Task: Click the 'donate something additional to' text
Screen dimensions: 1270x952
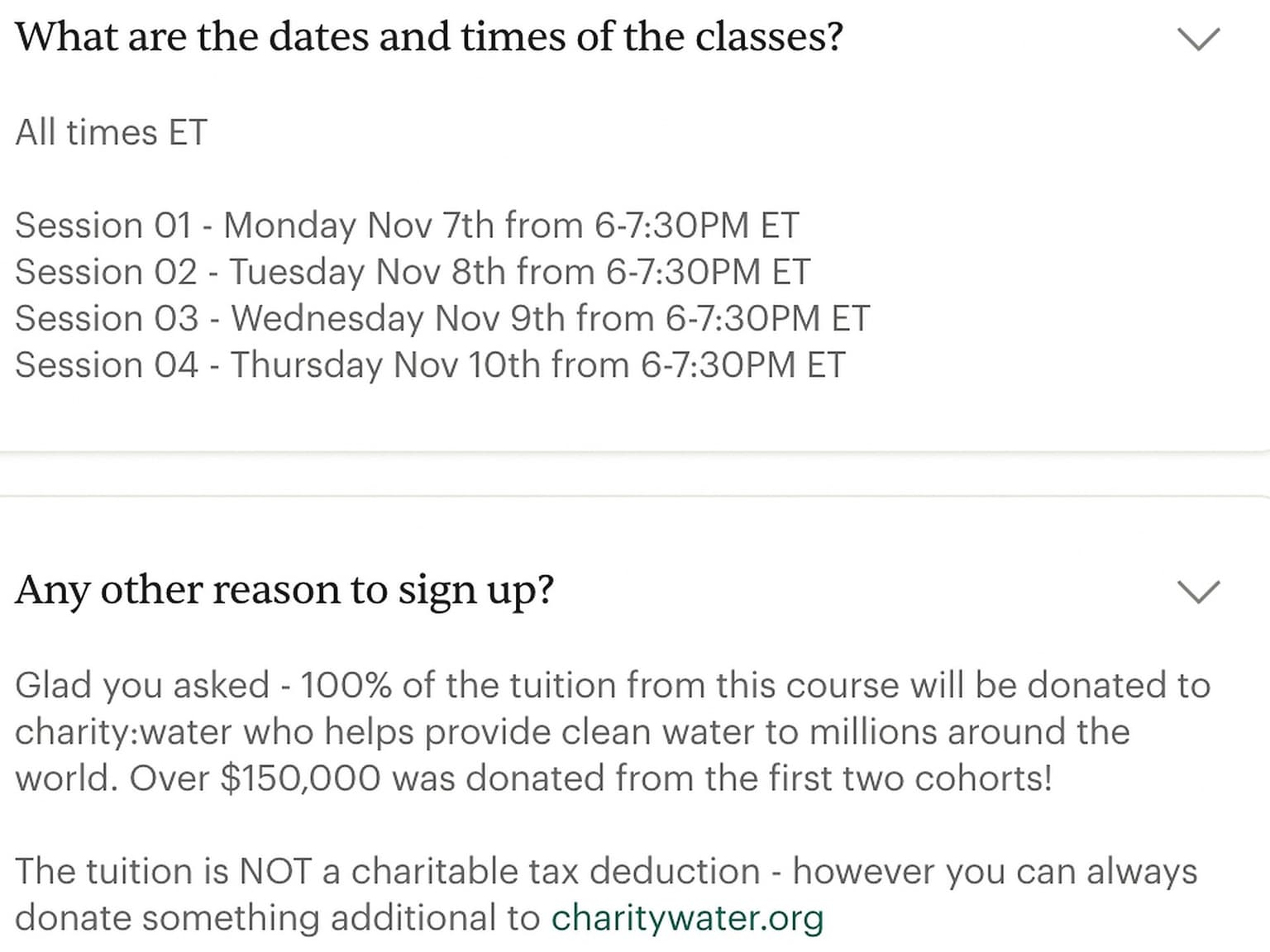Action: click(278, 918)
